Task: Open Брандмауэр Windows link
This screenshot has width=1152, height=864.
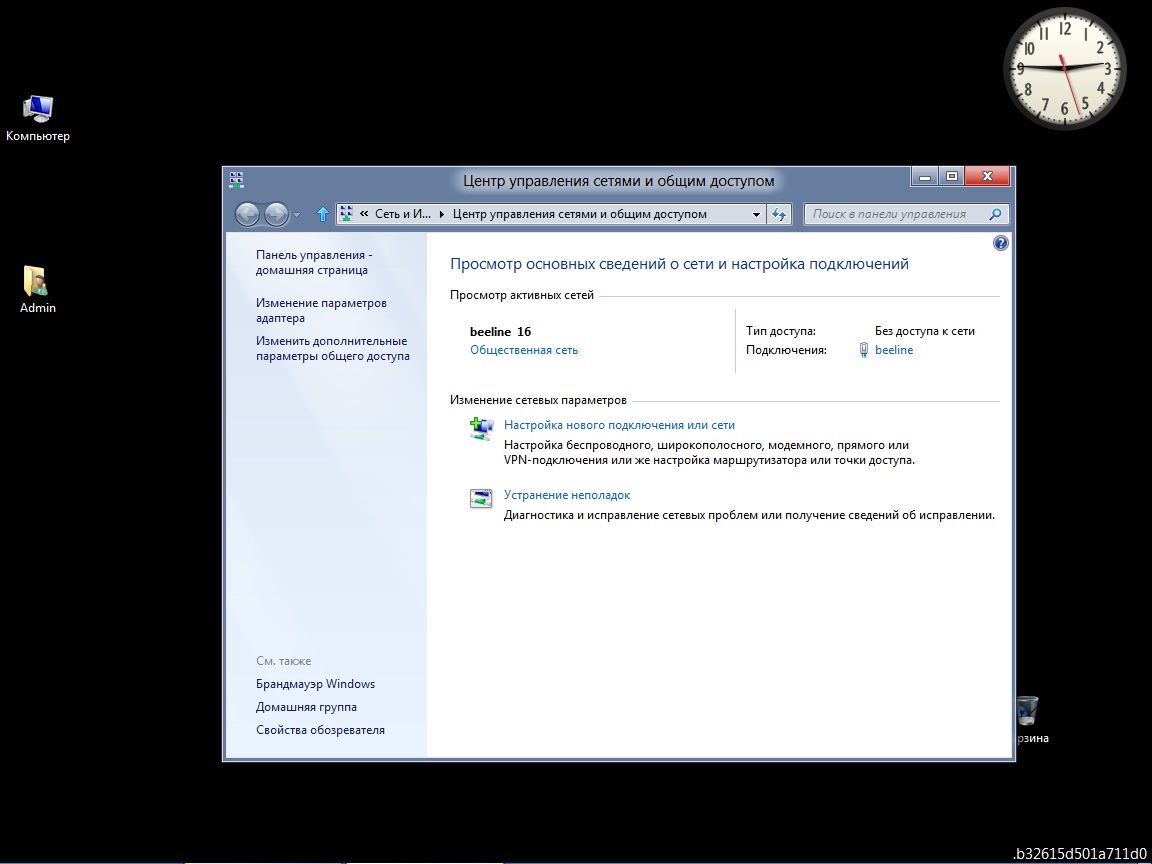Action: (315, 684)
